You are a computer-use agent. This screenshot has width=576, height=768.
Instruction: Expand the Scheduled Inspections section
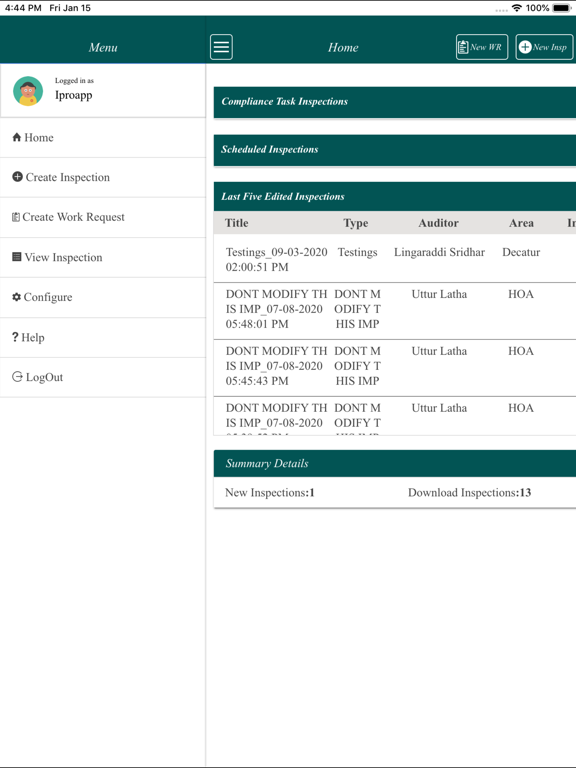coord(395,150)
